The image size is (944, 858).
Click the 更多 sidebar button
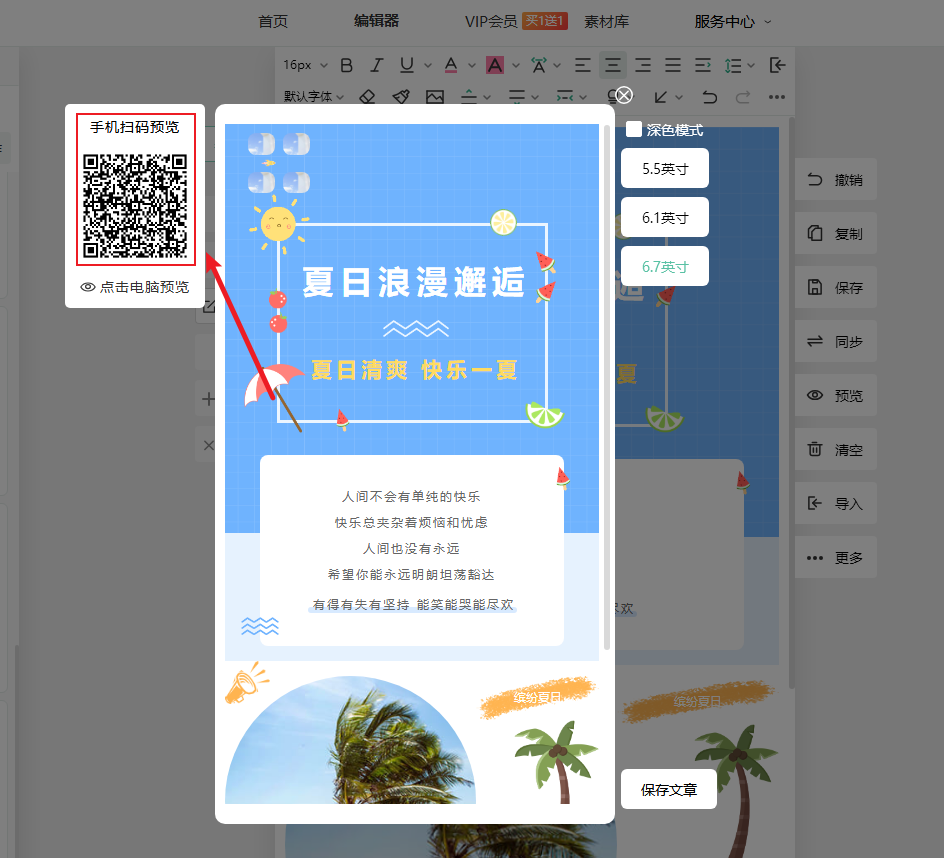[836, 557]
